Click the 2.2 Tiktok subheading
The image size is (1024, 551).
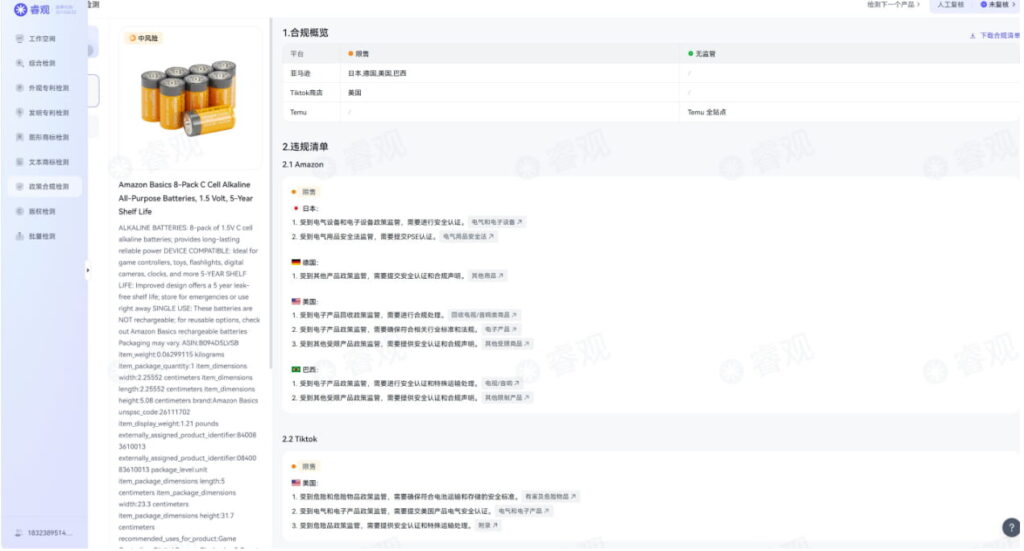(300, 439)
